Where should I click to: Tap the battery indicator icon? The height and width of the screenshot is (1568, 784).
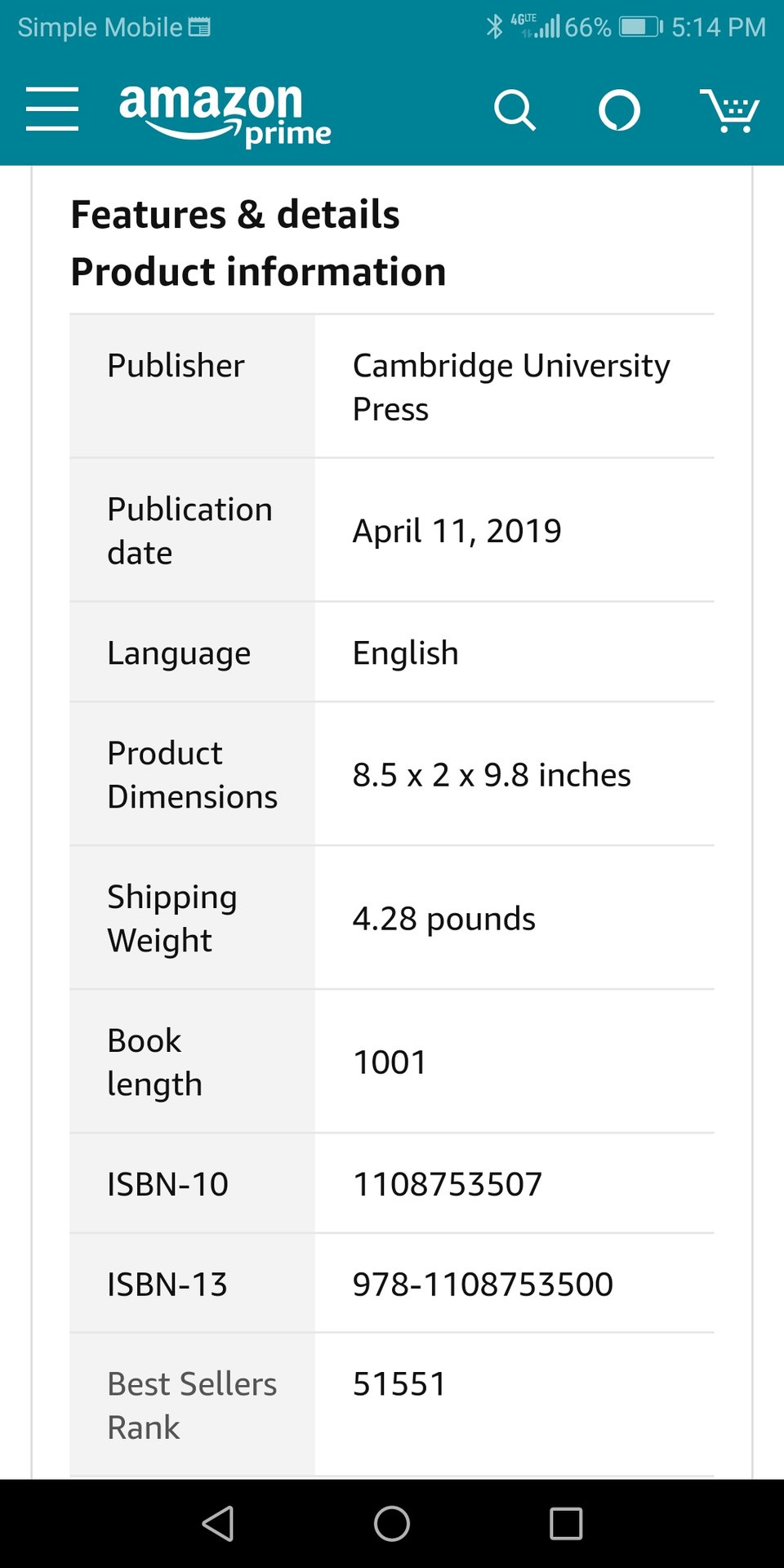641,27
